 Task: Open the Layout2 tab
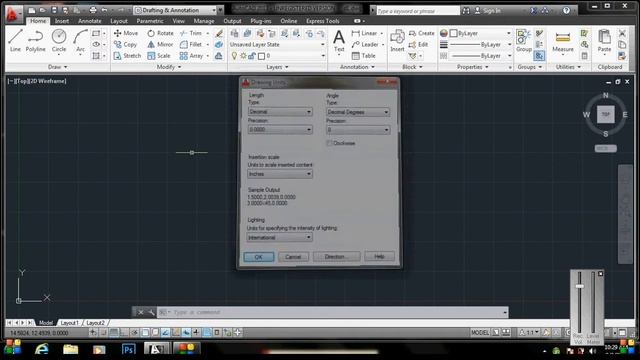pyautogui.click(x=96, y=323)
